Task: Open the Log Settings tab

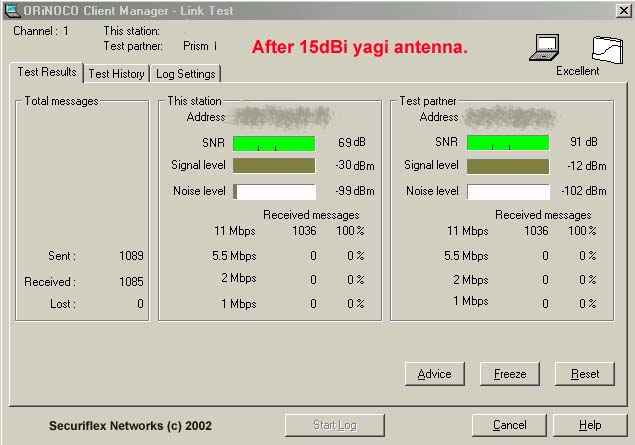Action: pyautogui.click(x=185, y=74)
